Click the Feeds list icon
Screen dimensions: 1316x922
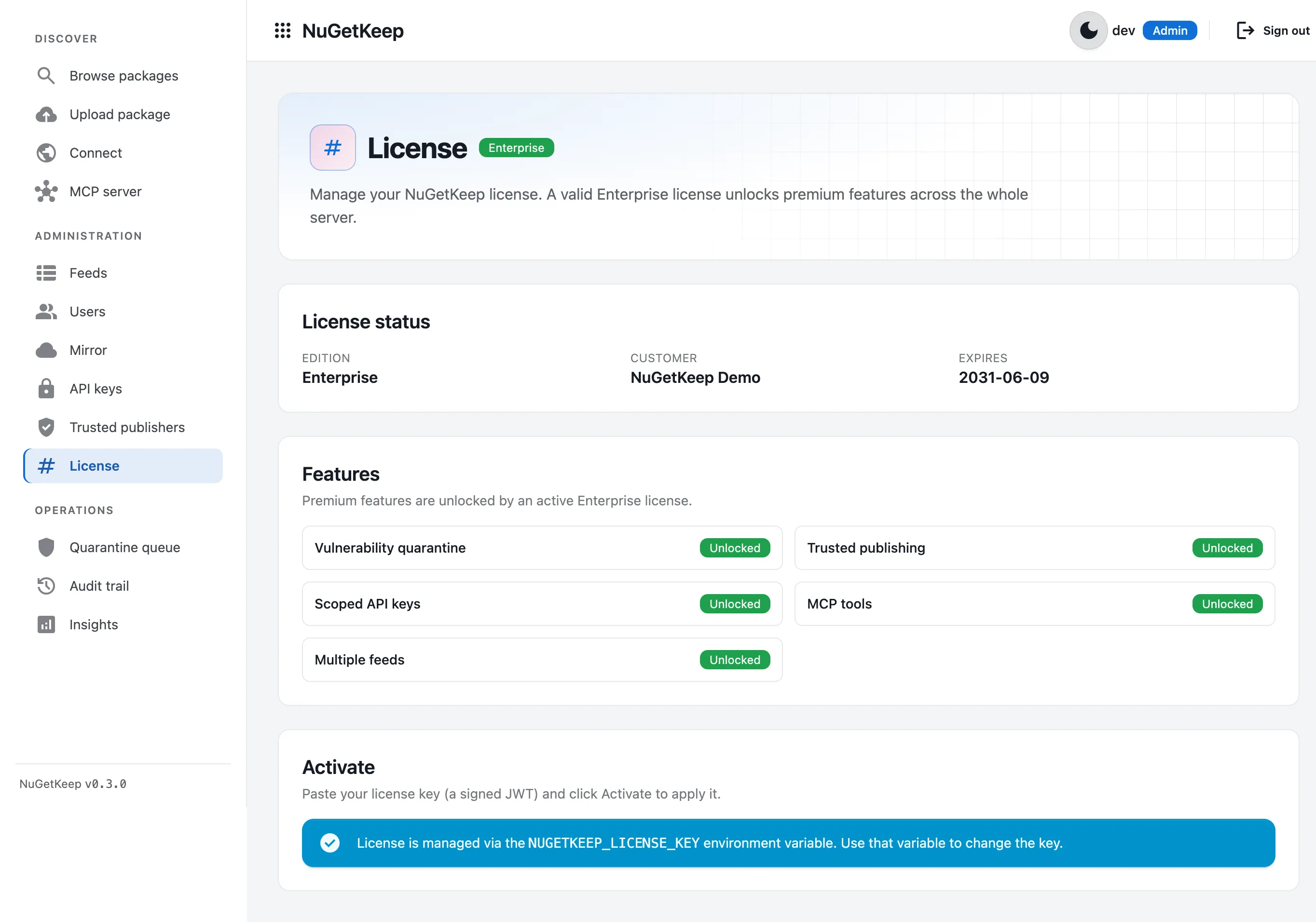46,273
